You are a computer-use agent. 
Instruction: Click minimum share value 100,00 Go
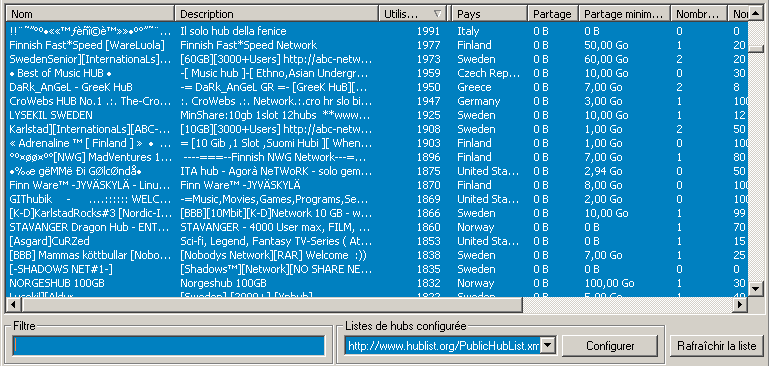pyautogui.click(x=609, y=283)
